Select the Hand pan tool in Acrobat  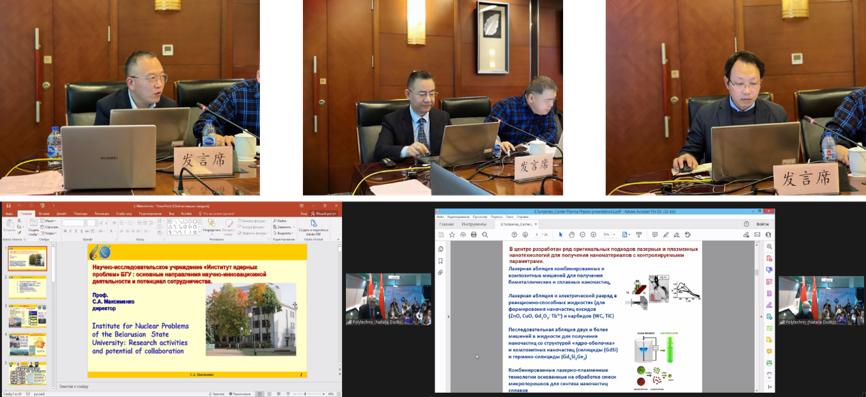coord(572,235)
